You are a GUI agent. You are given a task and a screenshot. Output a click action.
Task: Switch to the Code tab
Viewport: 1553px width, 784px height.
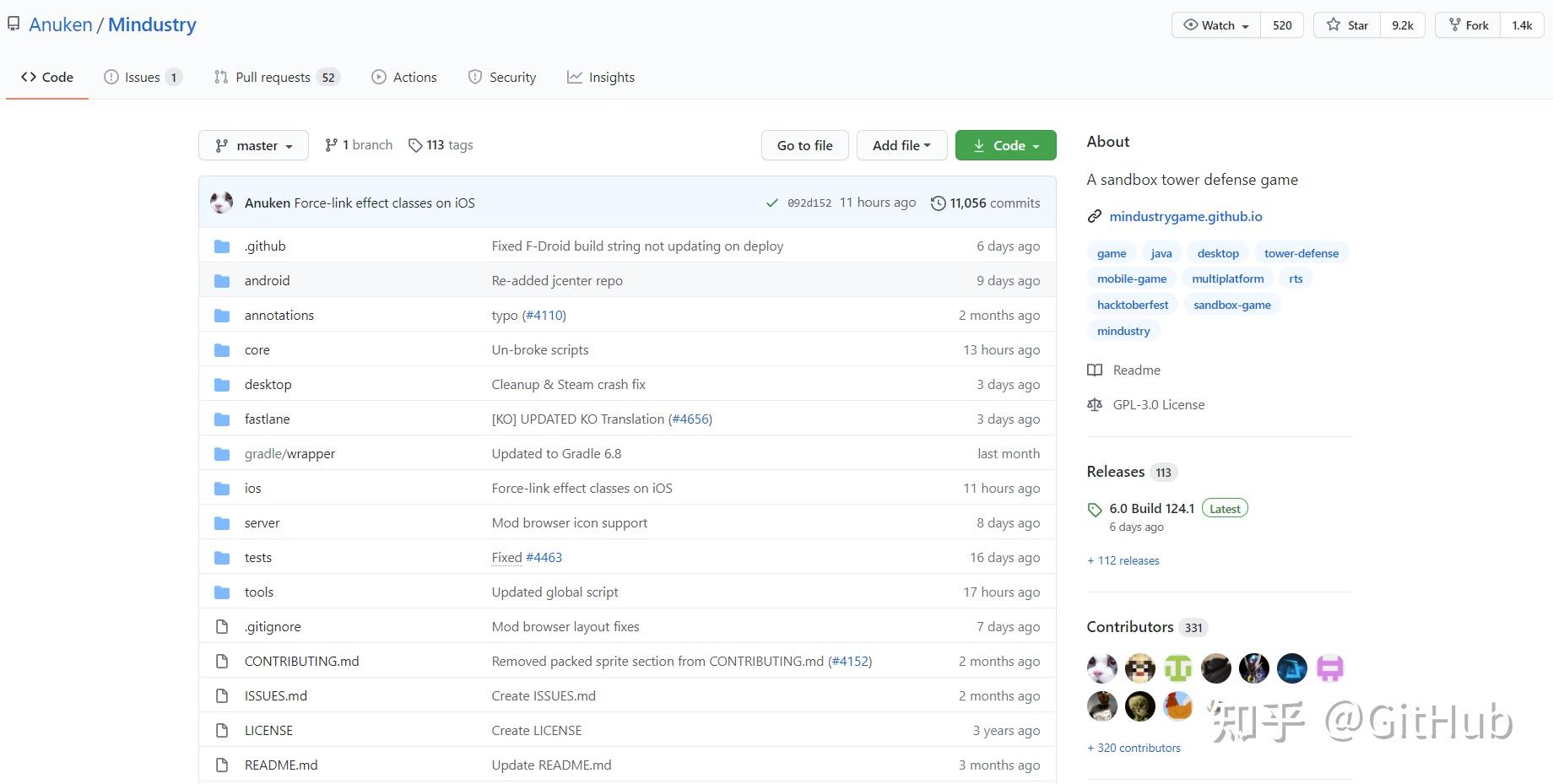coord(46,77)
